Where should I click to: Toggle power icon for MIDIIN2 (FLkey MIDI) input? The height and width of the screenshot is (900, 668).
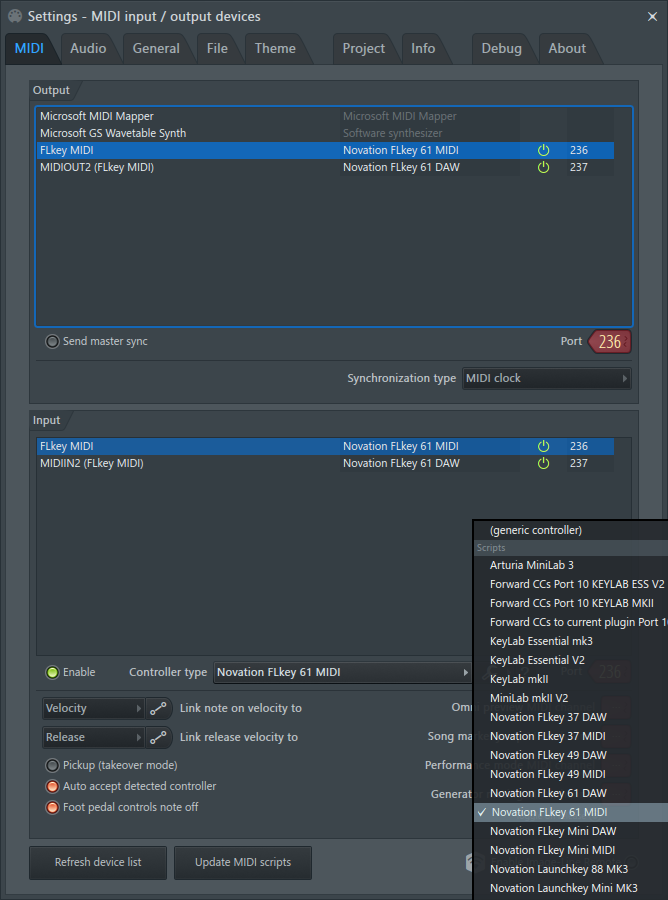point(543,463)
